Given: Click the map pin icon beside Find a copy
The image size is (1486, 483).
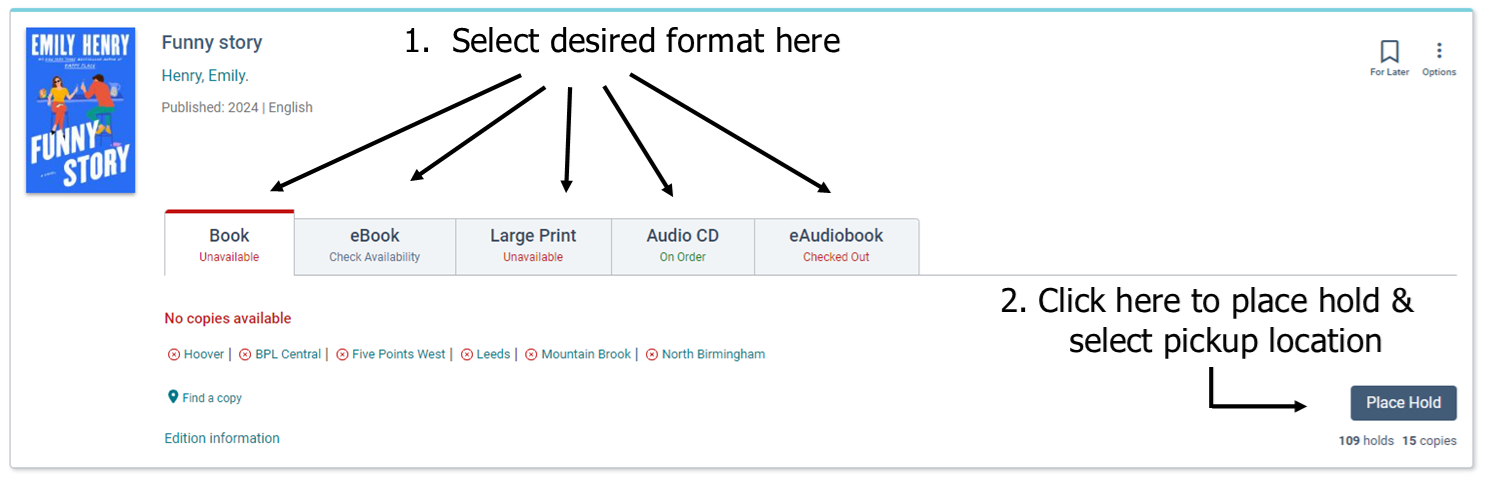Looking at the screenshot, I should click(x=172, y=397).
